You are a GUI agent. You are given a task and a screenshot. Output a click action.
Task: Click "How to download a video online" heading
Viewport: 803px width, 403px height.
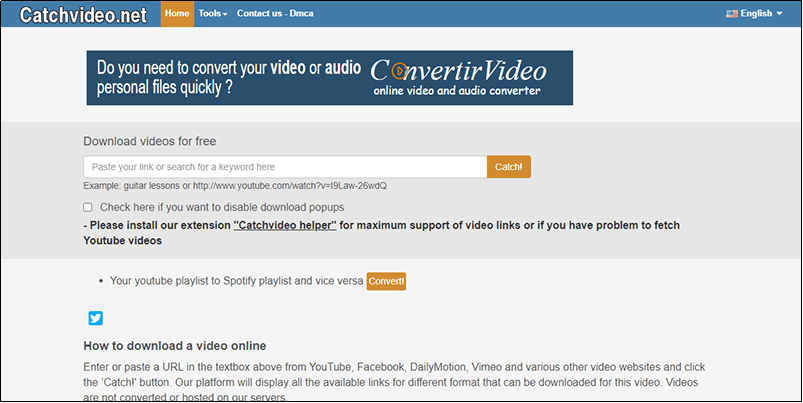[175, 346]
